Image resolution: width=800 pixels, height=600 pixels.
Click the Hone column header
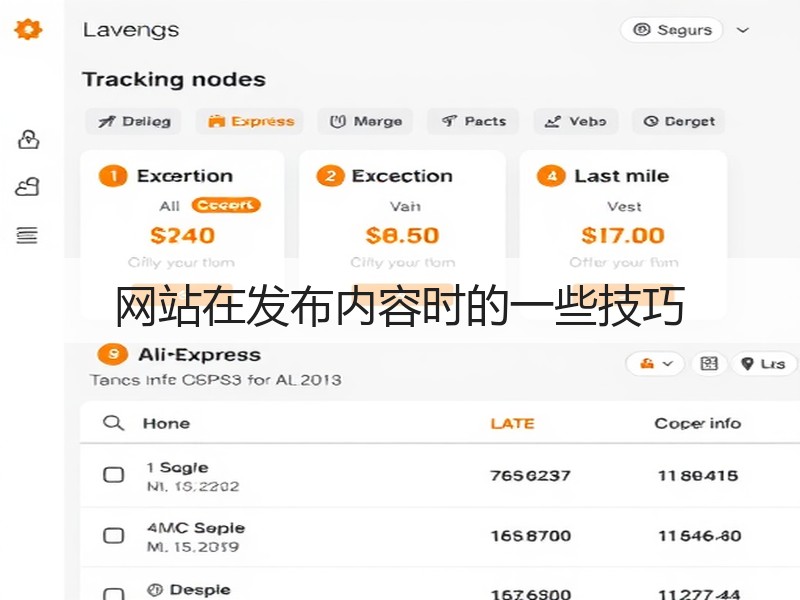[166, 423]
